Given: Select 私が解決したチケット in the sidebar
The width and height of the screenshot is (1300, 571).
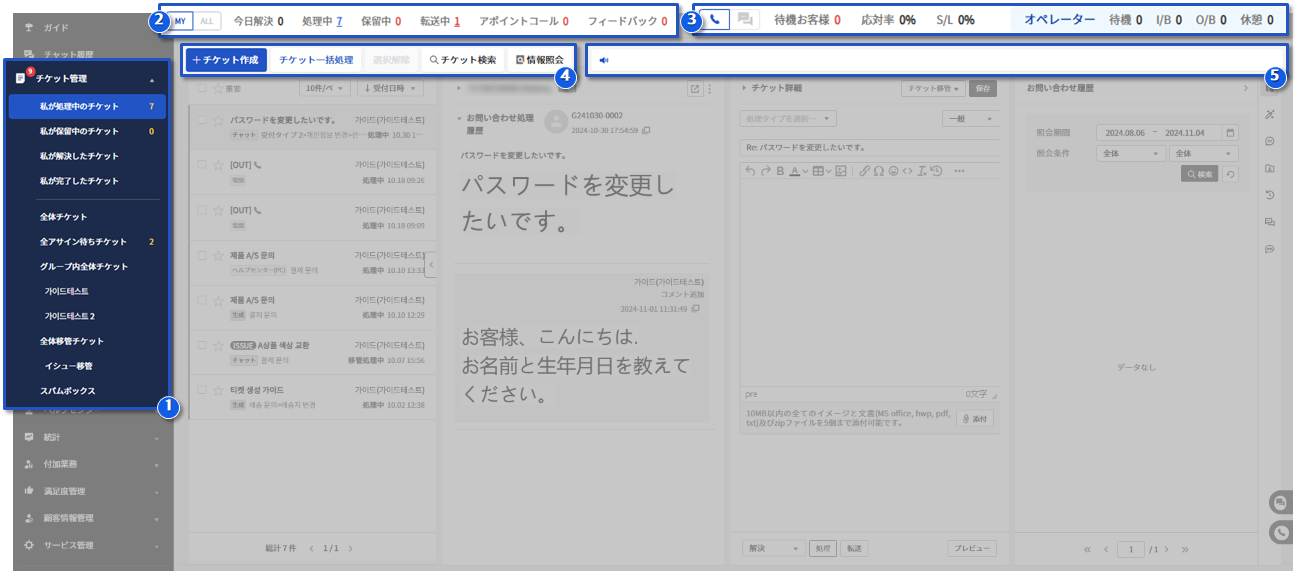Looking at the screenshot, I should click(x=79, y=156).
